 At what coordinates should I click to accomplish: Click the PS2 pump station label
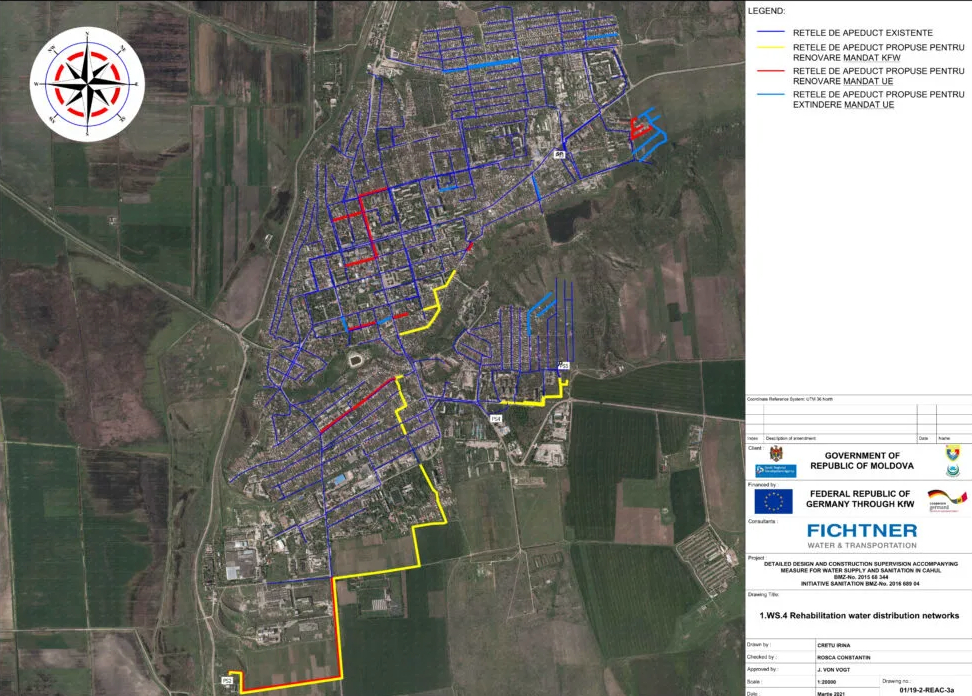pyautogui.click(x=227, y=681)
